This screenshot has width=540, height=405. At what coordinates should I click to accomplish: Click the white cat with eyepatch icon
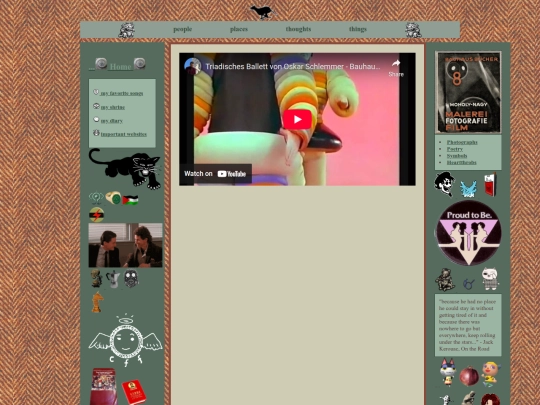[490, 278]
